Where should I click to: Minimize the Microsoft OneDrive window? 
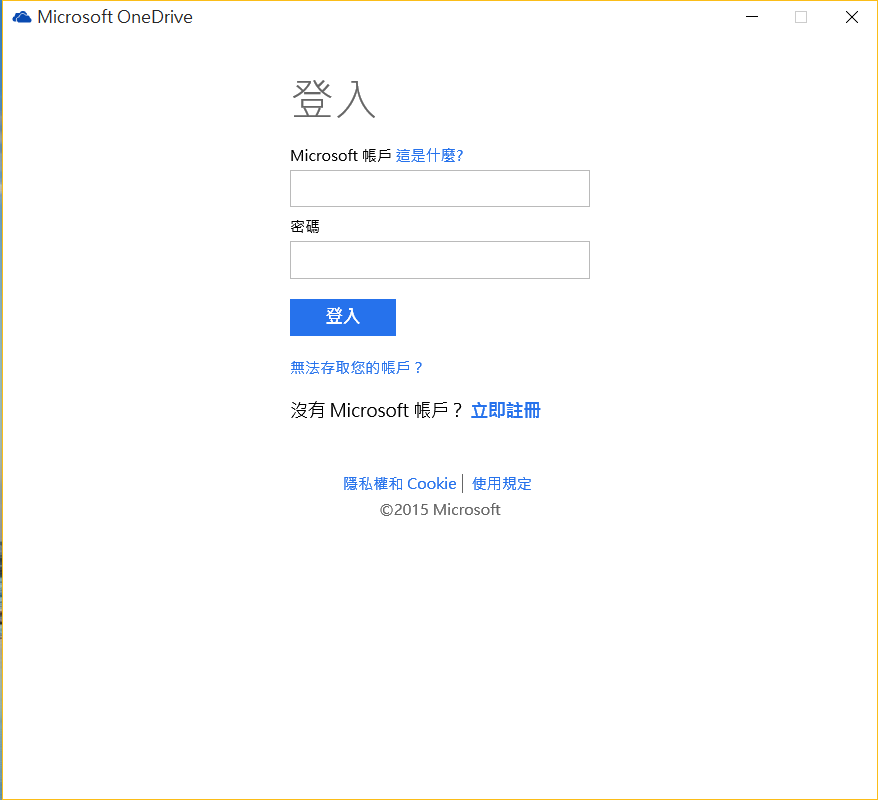(752, 17)
